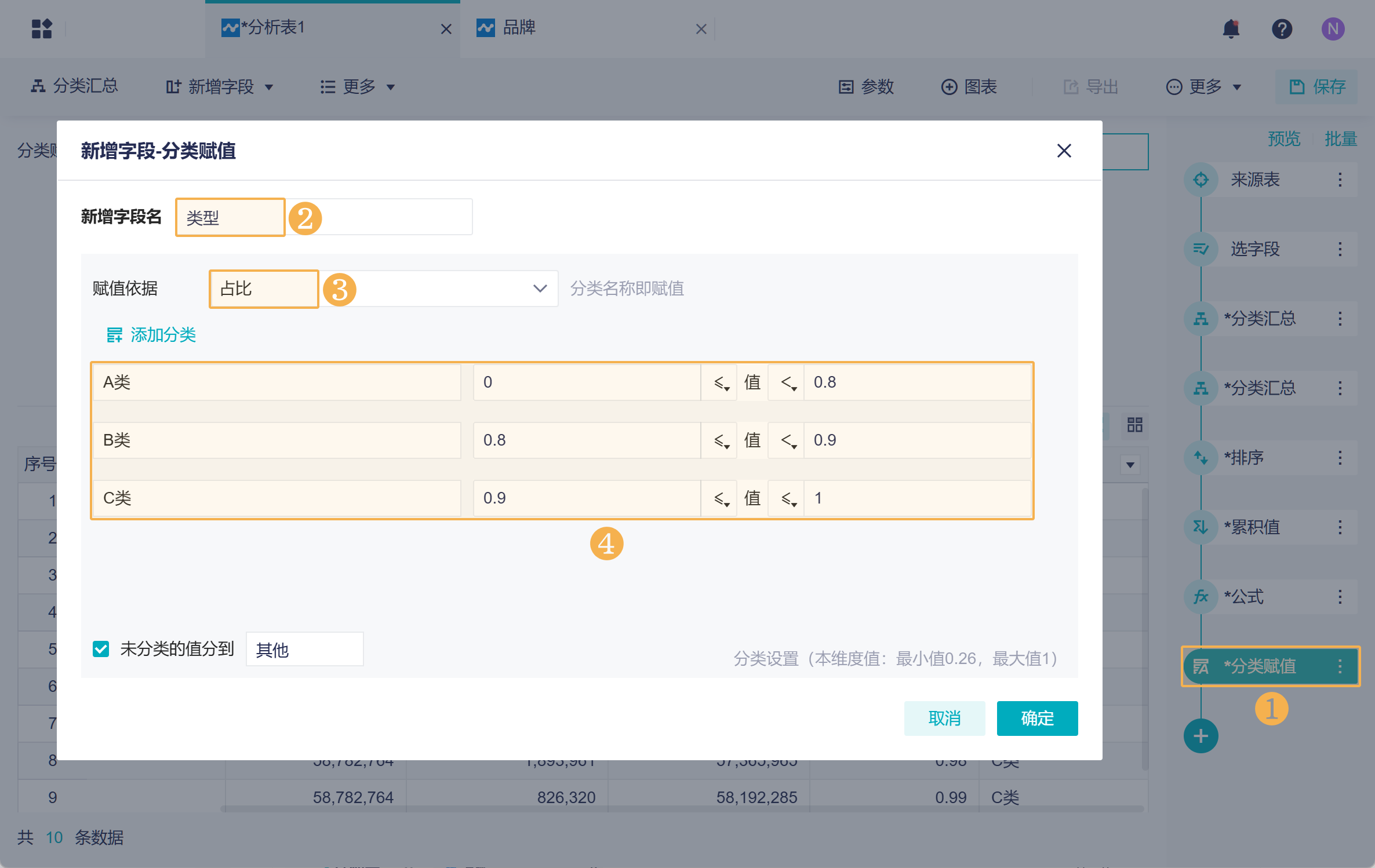Switch to the 品牌 tab
The image size is (1375, 868).
tap(519, 28)
